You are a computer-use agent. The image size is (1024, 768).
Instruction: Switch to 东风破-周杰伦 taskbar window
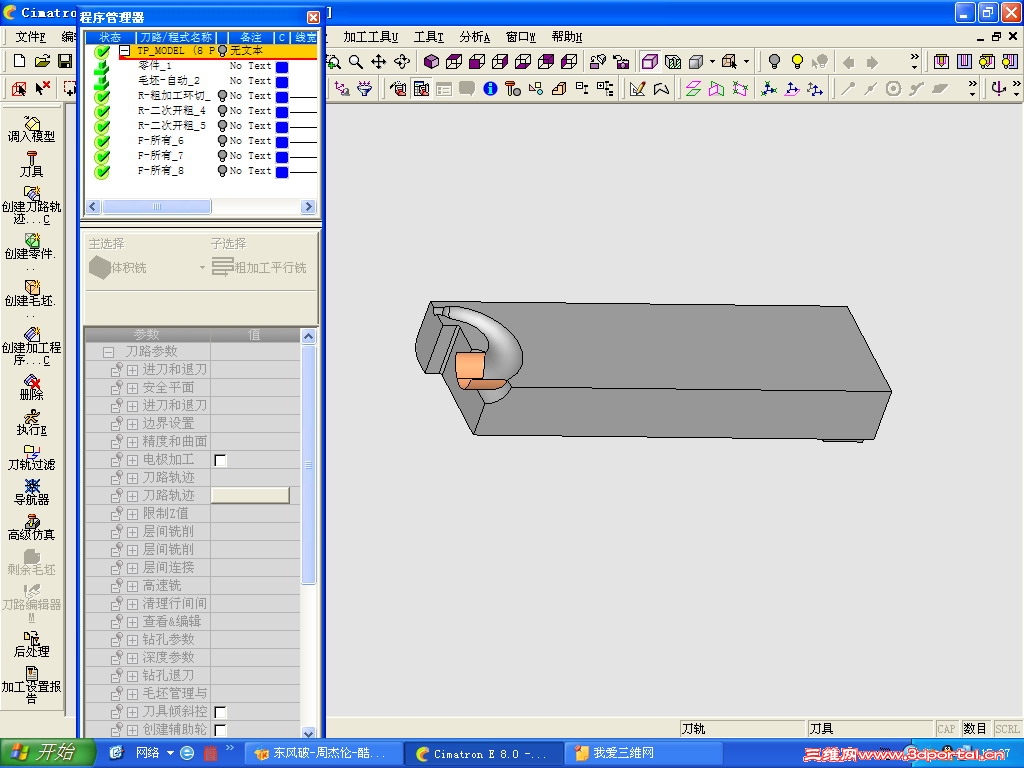(324, 753)
